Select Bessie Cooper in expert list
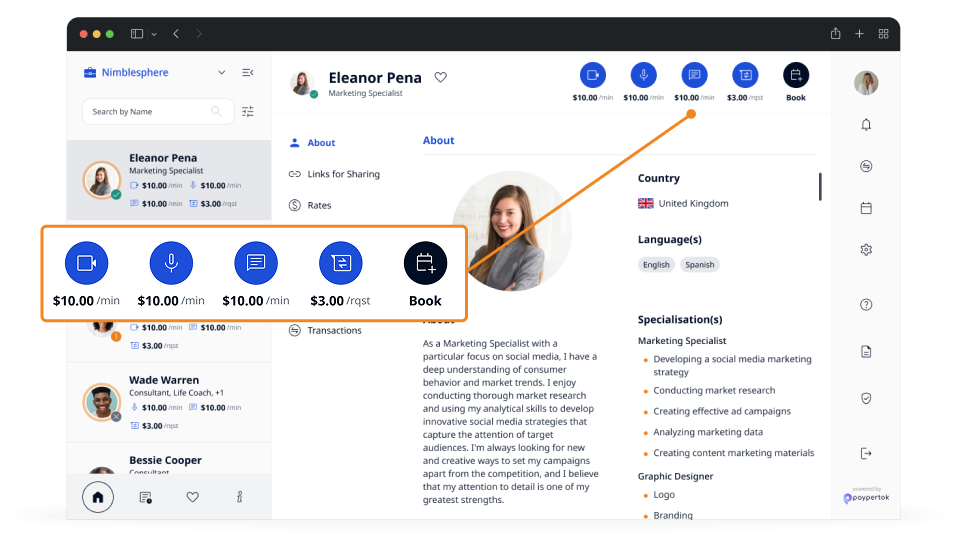966x537 pixels. click(169, 459)
